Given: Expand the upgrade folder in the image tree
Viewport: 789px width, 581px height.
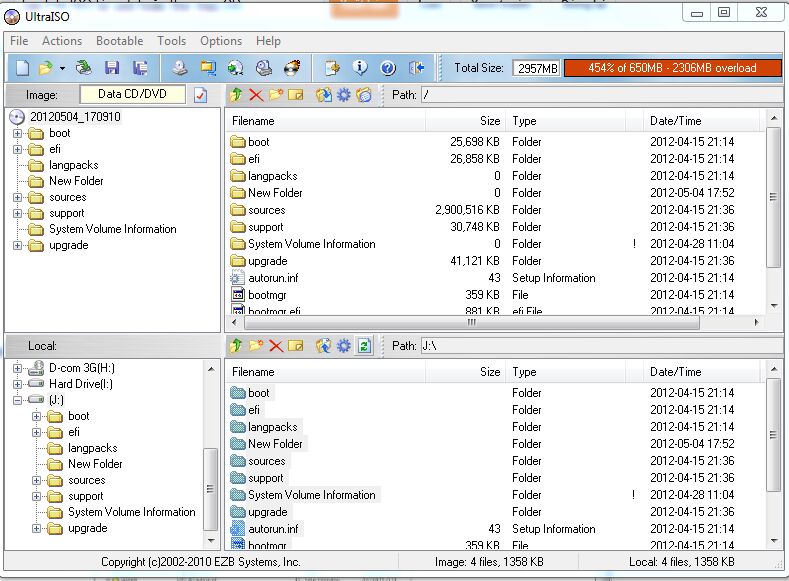Looking at the screenshot, I should (x=18, y=245).
